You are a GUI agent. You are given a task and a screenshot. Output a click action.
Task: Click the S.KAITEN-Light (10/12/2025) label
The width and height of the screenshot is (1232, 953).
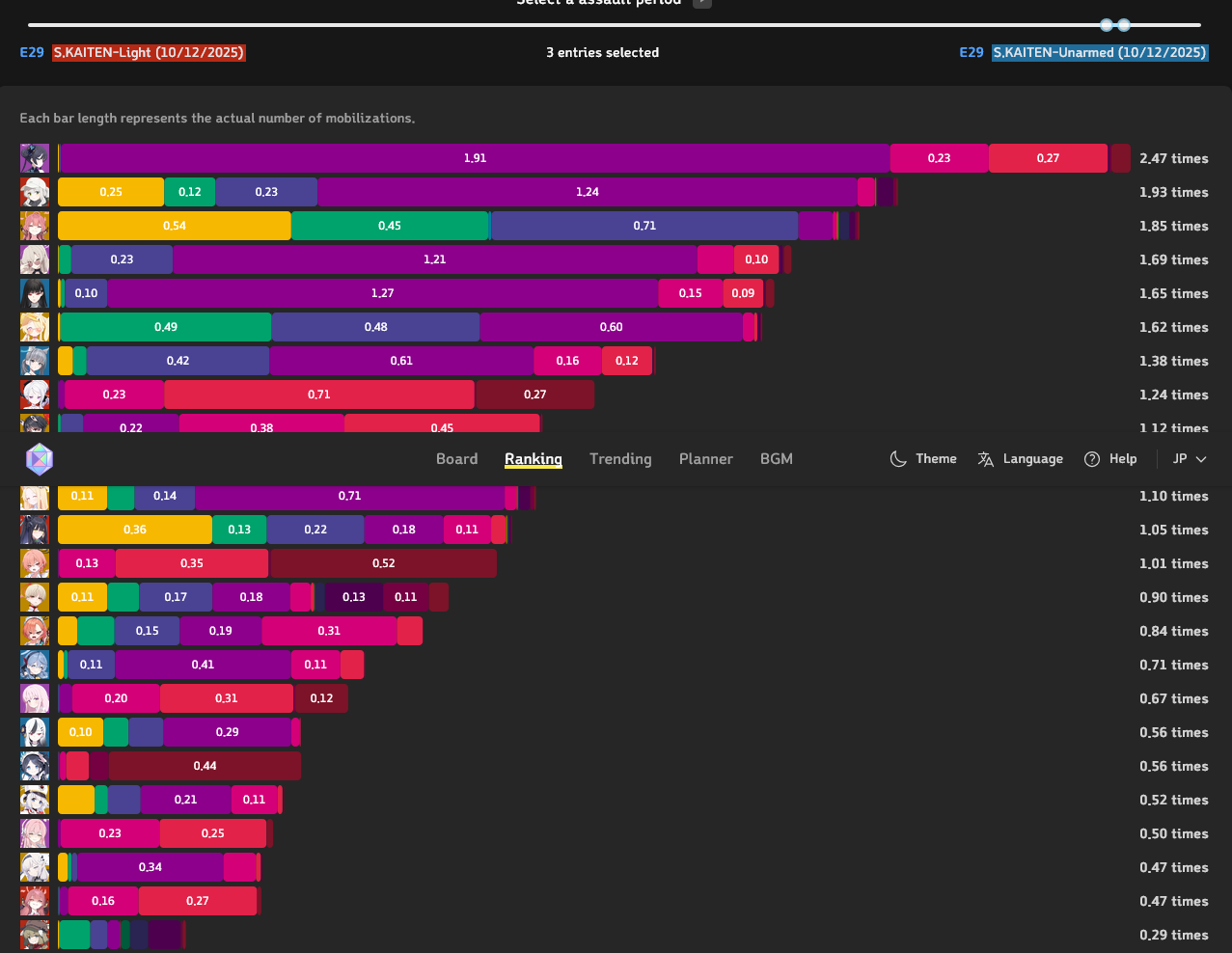pyautogui.click(x=149, y=52)
